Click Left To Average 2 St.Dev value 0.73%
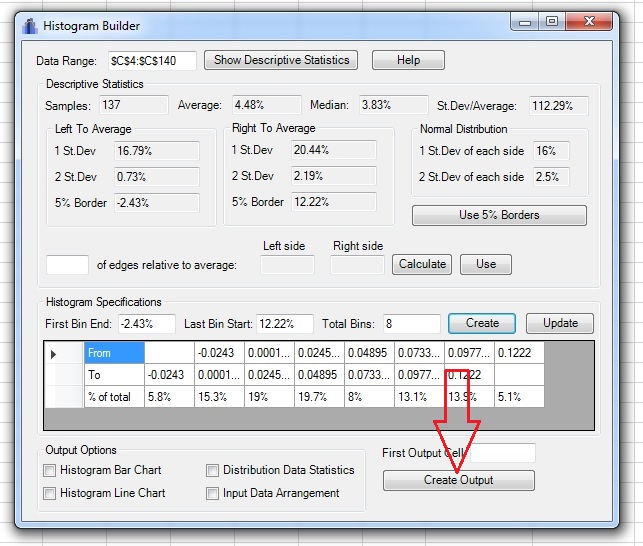Viewport: 643px width, 546px height. click(x=157, y=177)
